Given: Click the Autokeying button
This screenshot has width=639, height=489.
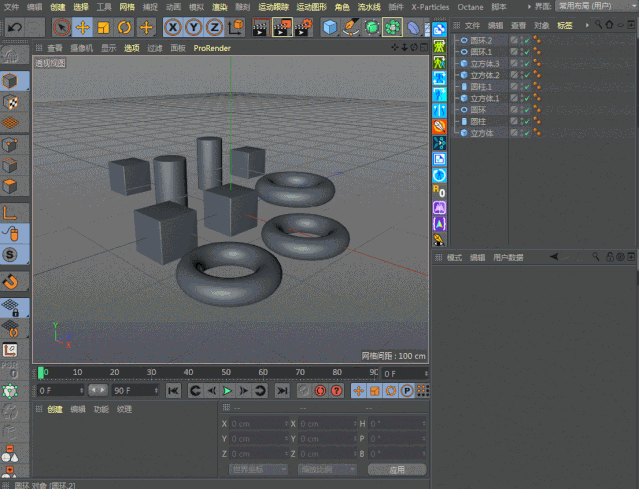Looking at the screenshot, I should point(320,391).
